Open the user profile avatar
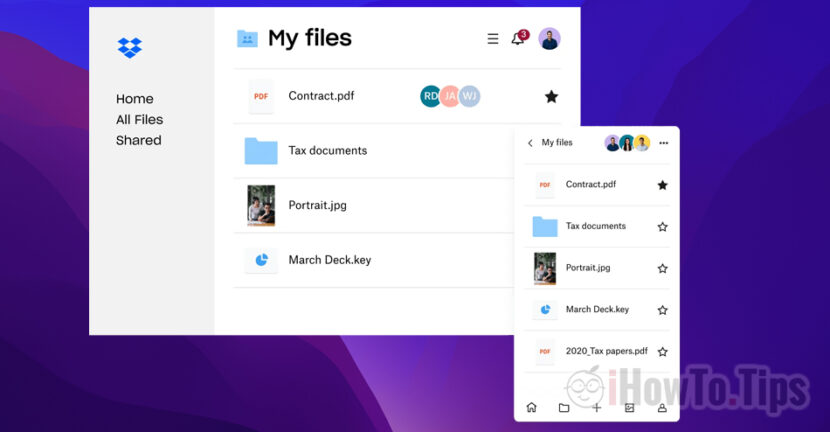 click(x=549, y=39)
